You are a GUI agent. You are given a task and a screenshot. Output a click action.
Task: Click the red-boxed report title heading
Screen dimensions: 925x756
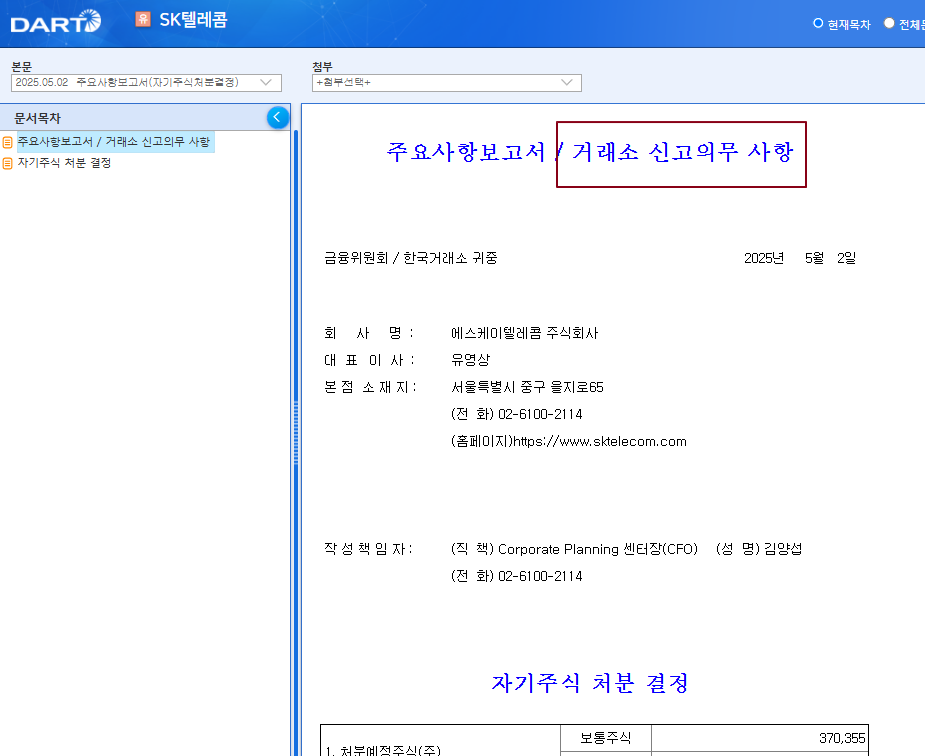click(x=680, y=153)
